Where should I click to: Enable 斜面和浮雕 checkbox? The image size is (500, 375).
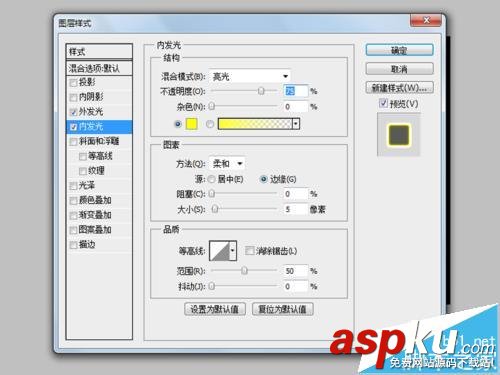click(73, 142)
